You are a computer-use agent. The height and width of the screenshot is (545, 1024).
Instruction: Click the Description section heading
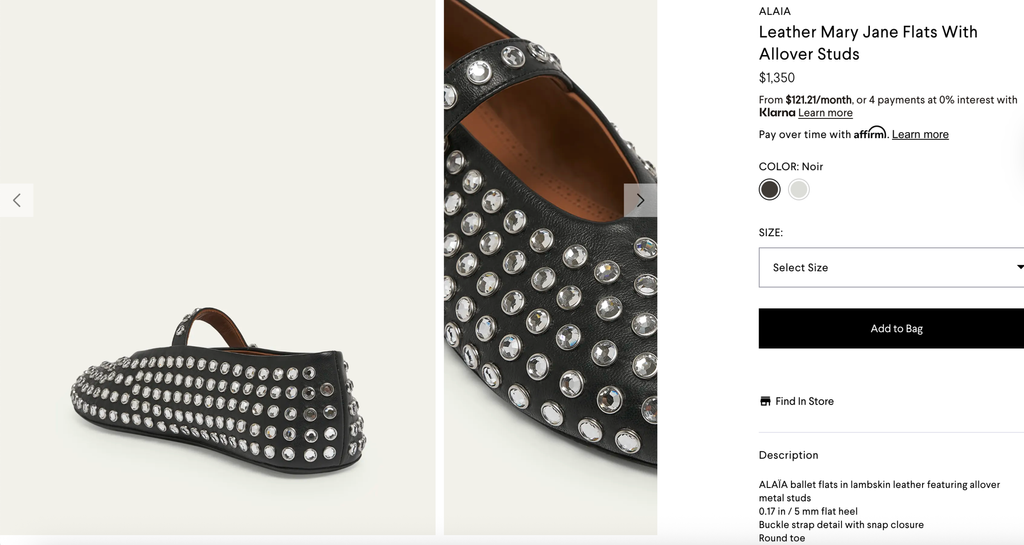[788, 455]
